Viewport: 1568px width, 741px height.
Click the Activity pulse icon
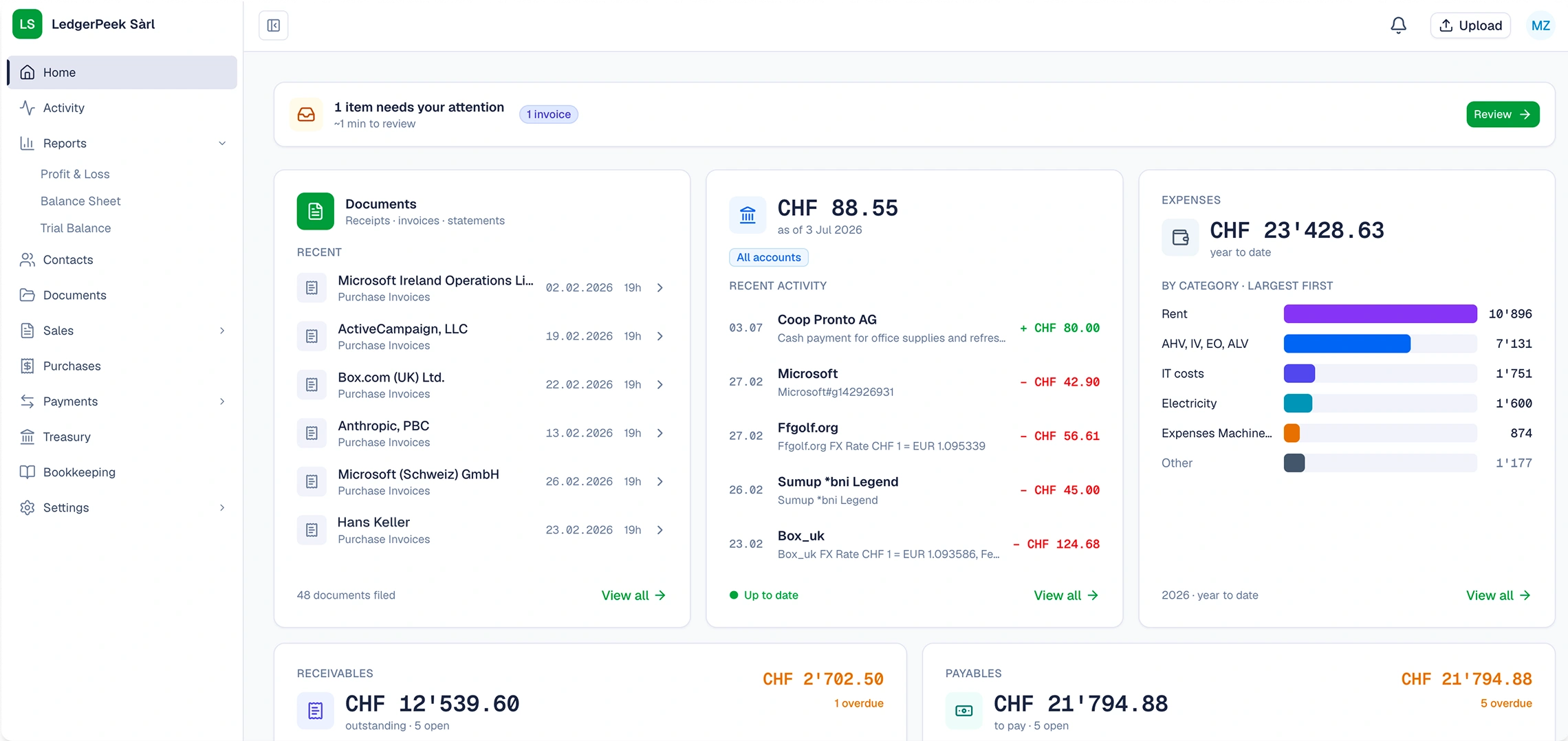(28, 108)
